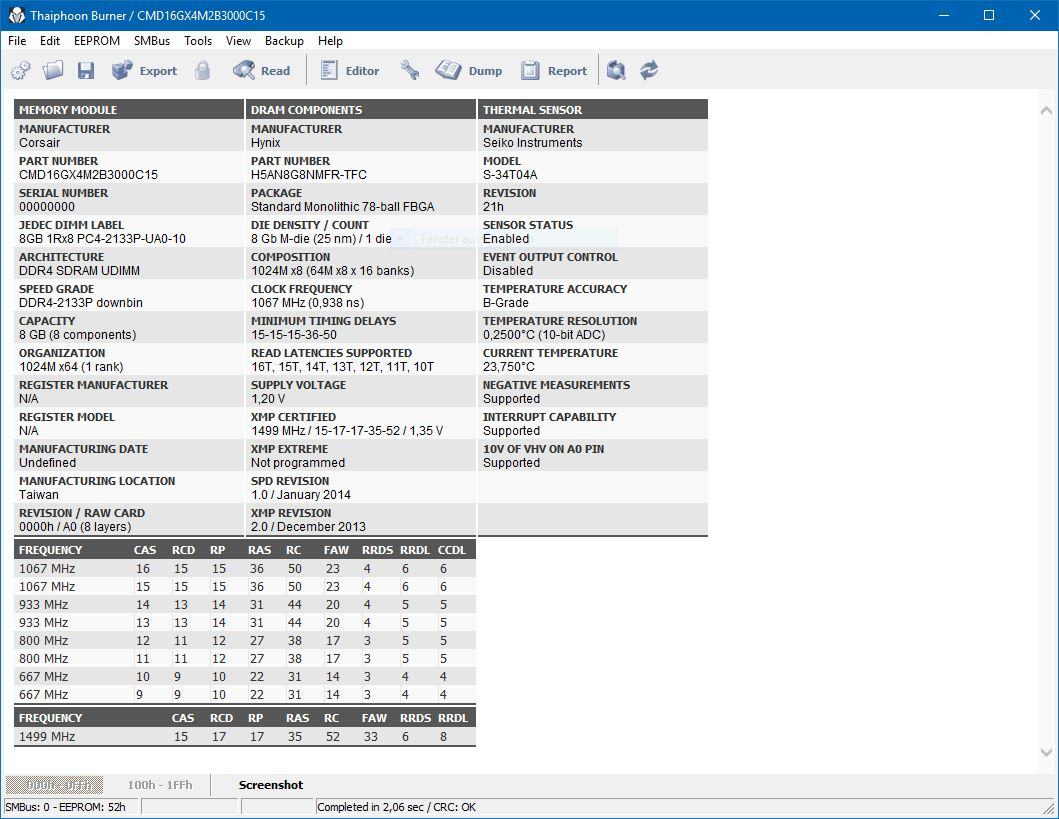Viewport: 1059px width, 819px height.
Task: Open the Editor from toolbar
Action: 349,70
